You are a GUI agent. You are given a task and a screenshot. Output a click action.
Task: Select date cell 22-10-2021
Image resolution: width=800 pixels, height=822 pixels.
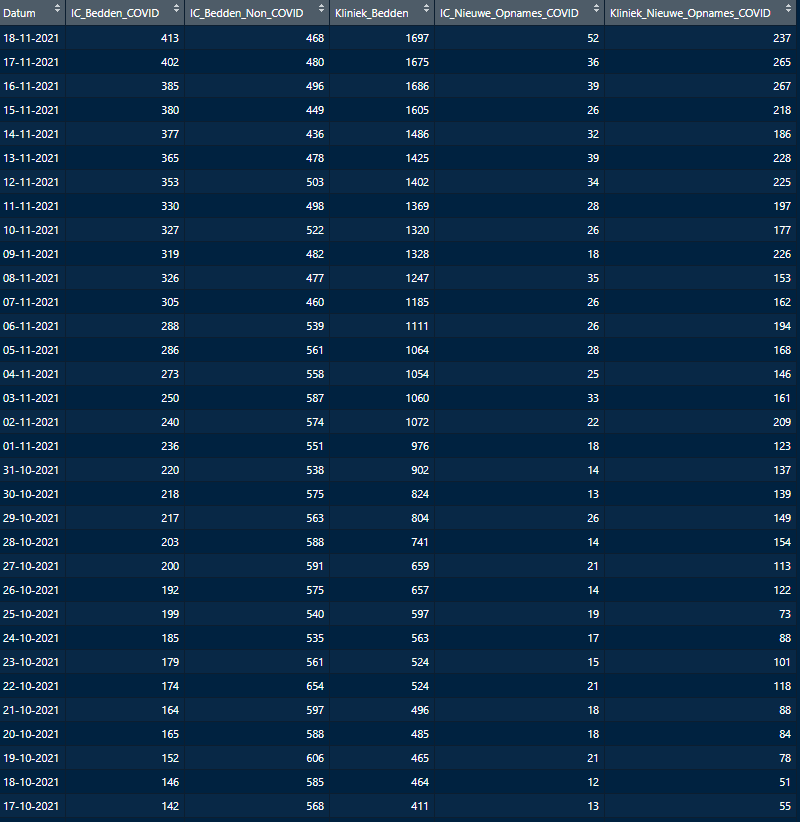(x=31, y=686)
